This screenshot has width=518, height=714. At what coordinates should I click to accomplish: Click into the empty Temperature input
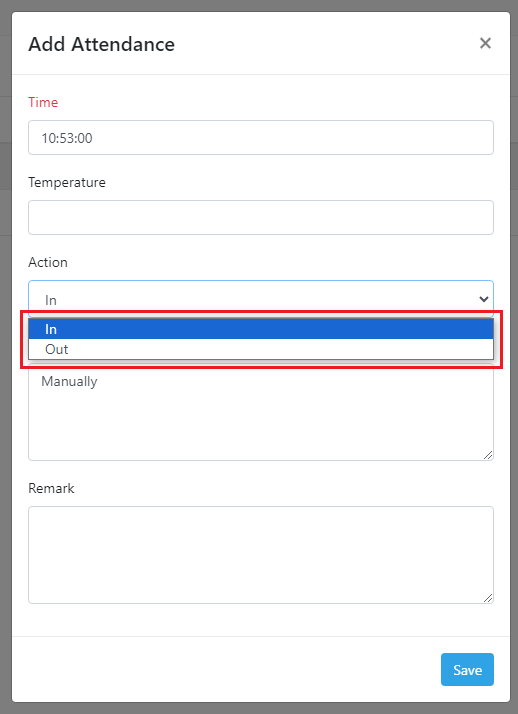261,218
